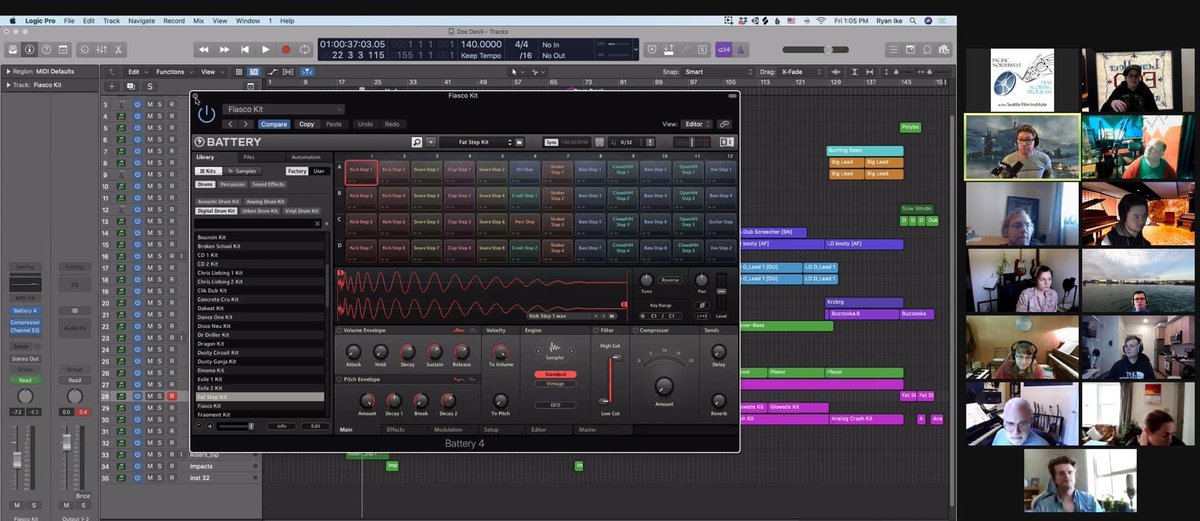Toggle the Inspector info icon
This screenshot has width=1200, height=521.
coord(32,49)
